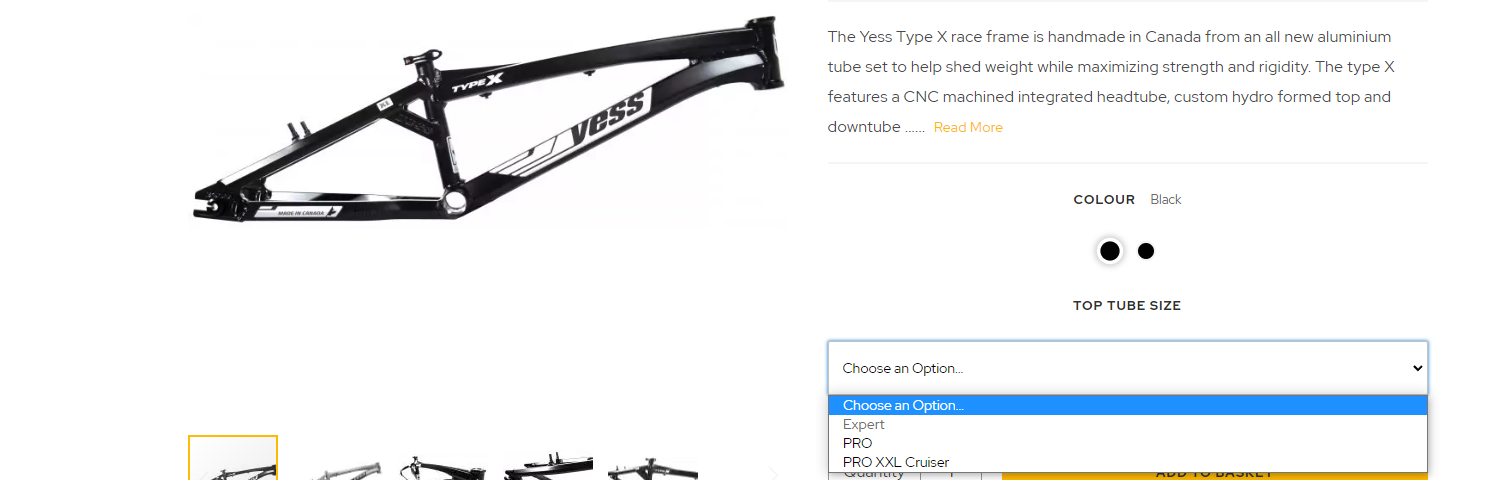Click the Top Tube Size heading
Image resolution: width=1499 pixels, height=480 pixels.
1127,306
